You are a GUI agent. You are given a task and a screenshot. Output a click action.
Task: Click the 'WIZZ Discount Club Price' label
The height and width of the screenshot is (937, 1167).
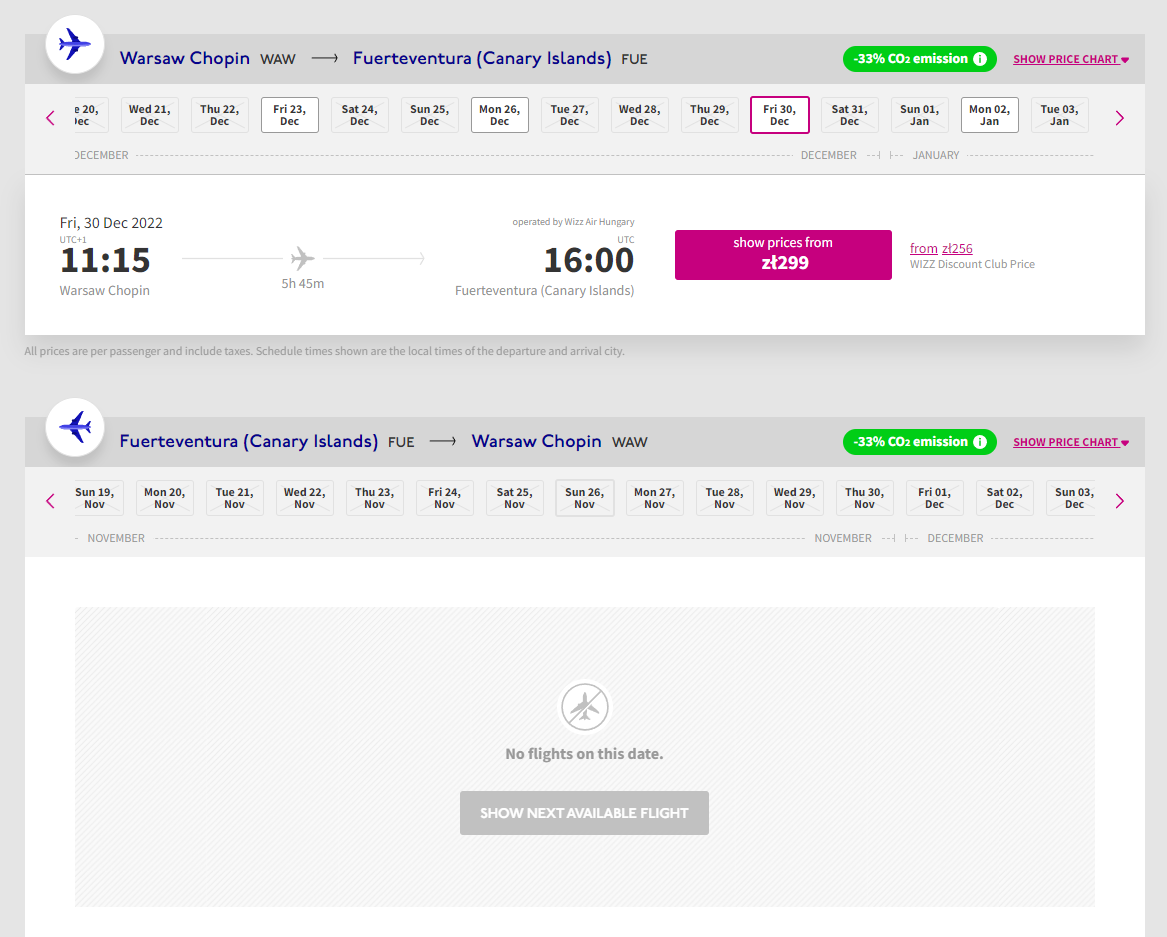[972, 264]
